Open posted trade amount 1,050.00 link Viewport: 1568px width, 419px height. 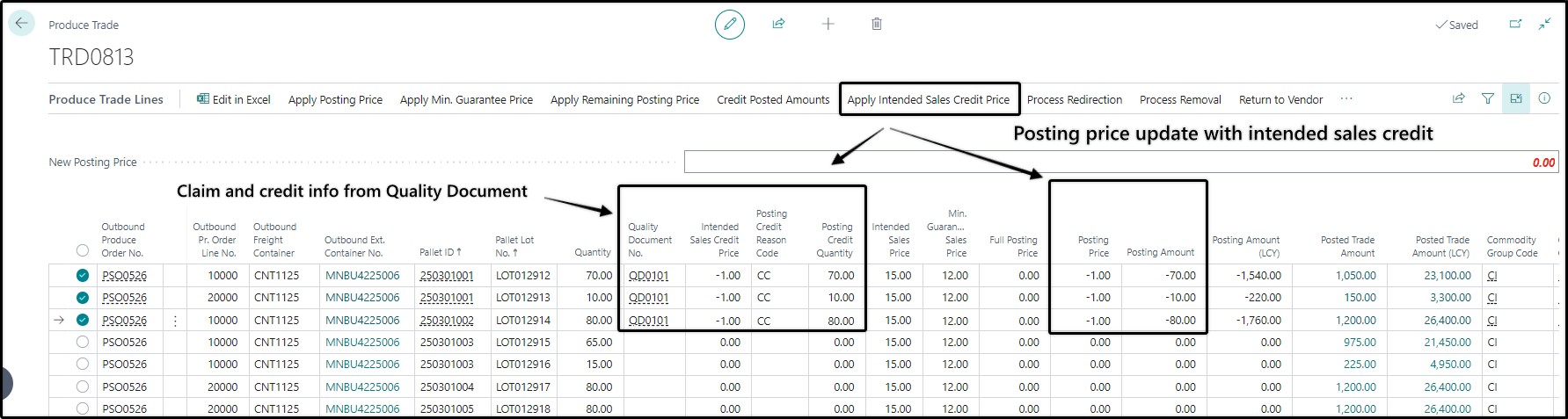(x=1355, y=275)
